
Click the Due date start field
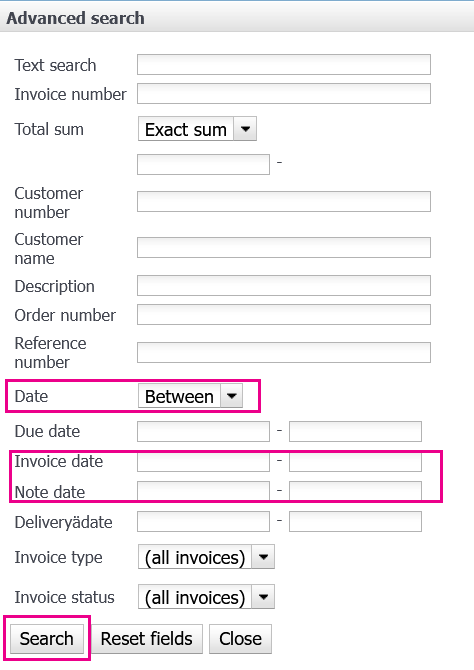(x=203, y=431)
